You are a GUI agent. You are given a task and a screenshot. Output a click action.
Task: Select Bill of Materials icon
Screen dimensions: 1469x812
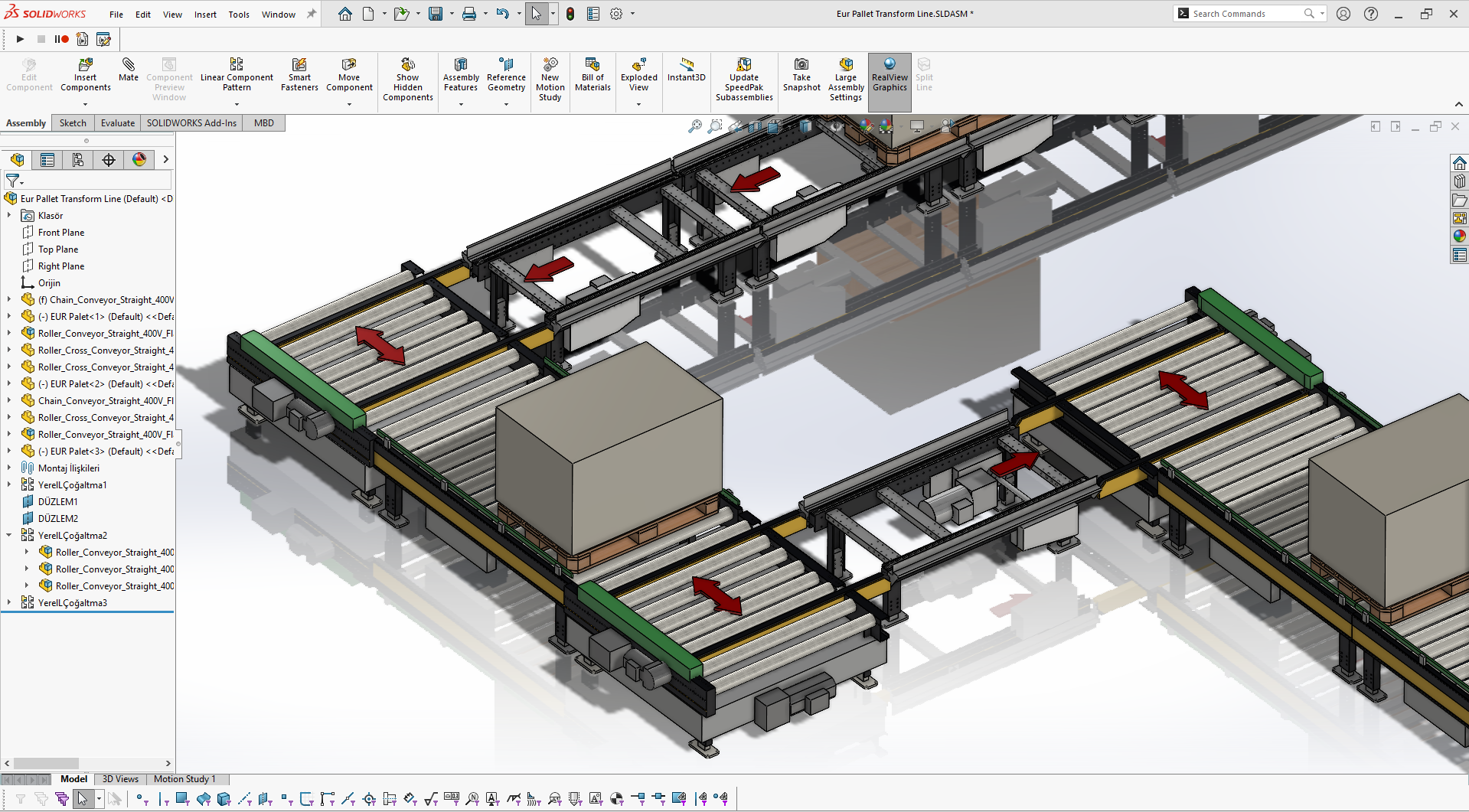point(592,65)
